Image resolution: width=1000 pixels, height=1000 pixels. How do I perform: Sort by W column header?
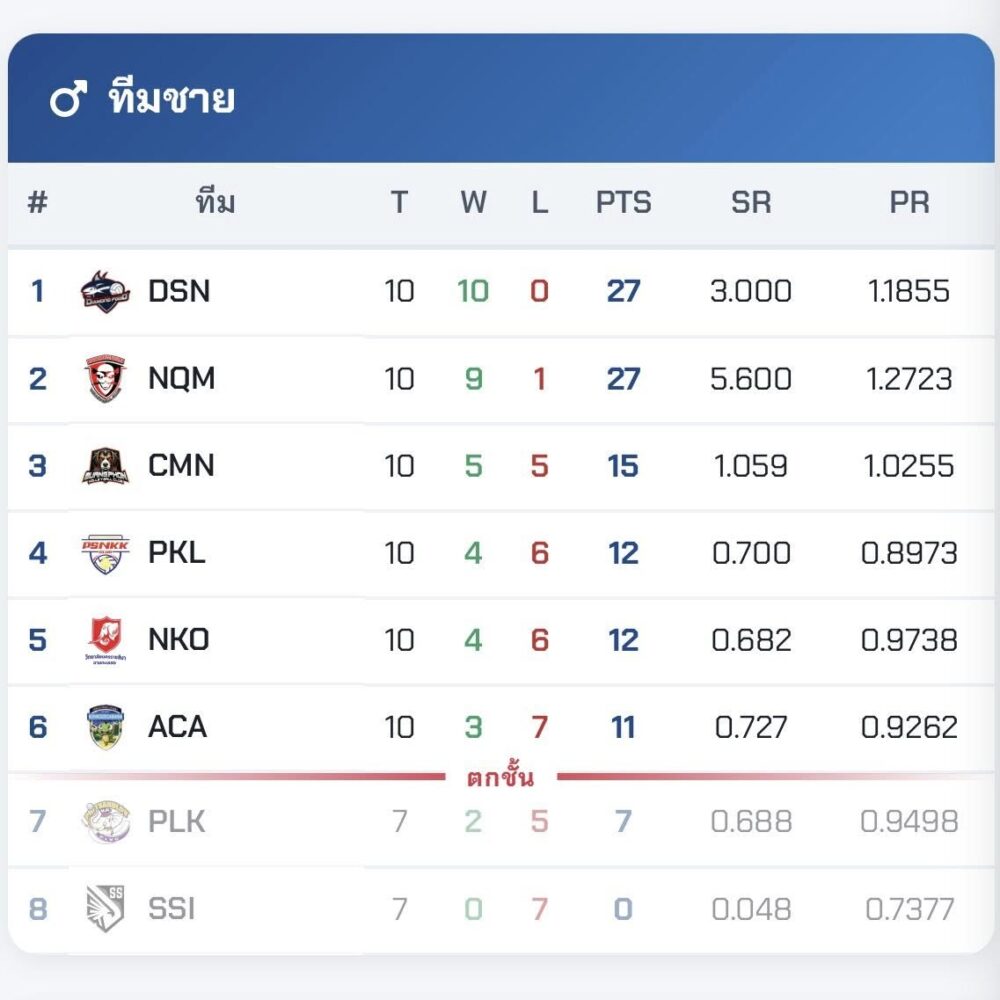click(473, 203)
